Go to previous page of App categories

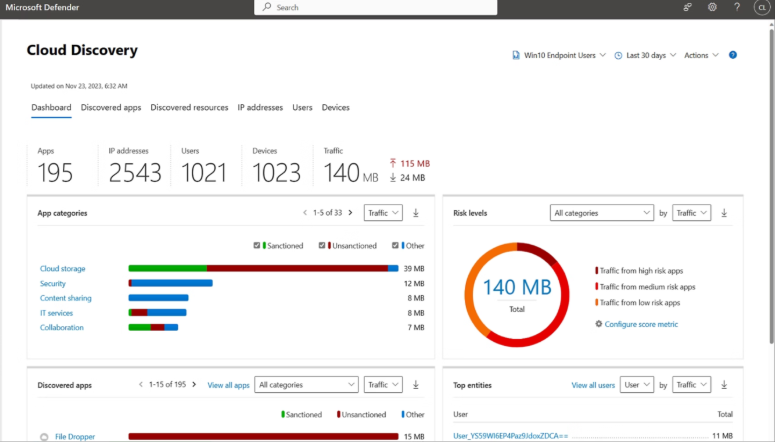[x=305, y=213]
